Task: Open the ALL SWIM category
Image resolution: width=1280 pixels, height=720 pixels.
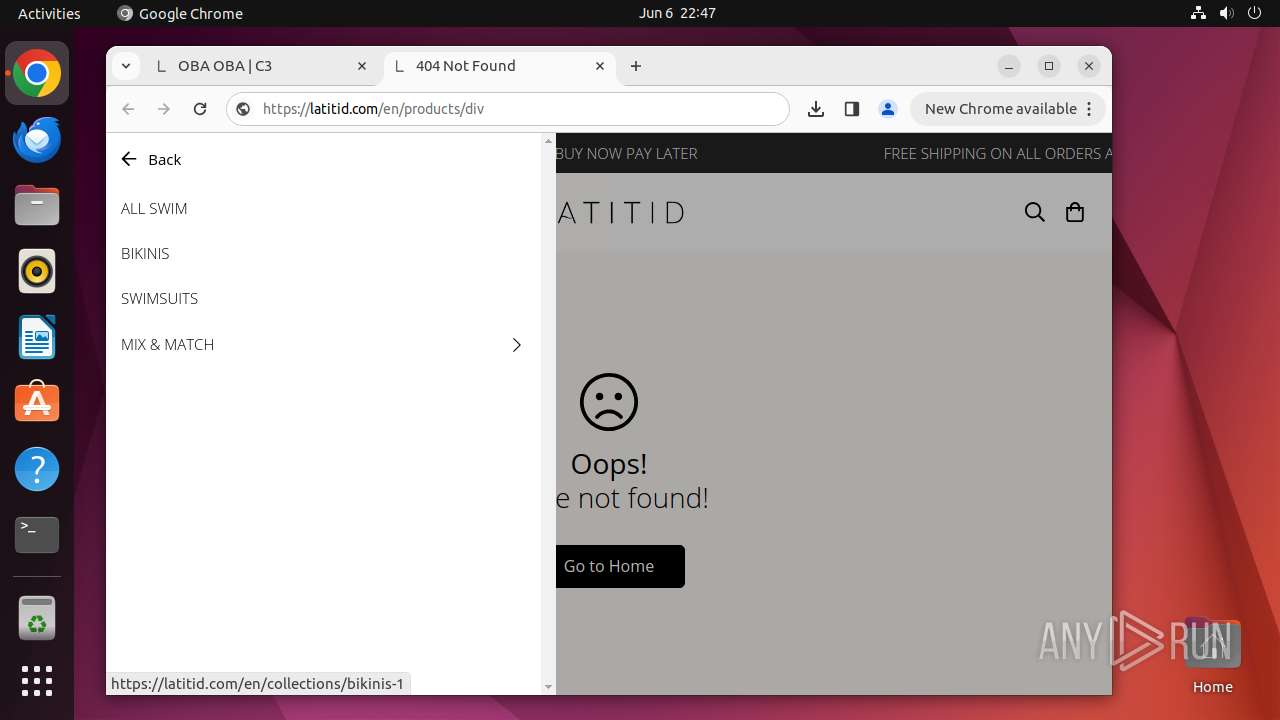Action: point(154,208)
